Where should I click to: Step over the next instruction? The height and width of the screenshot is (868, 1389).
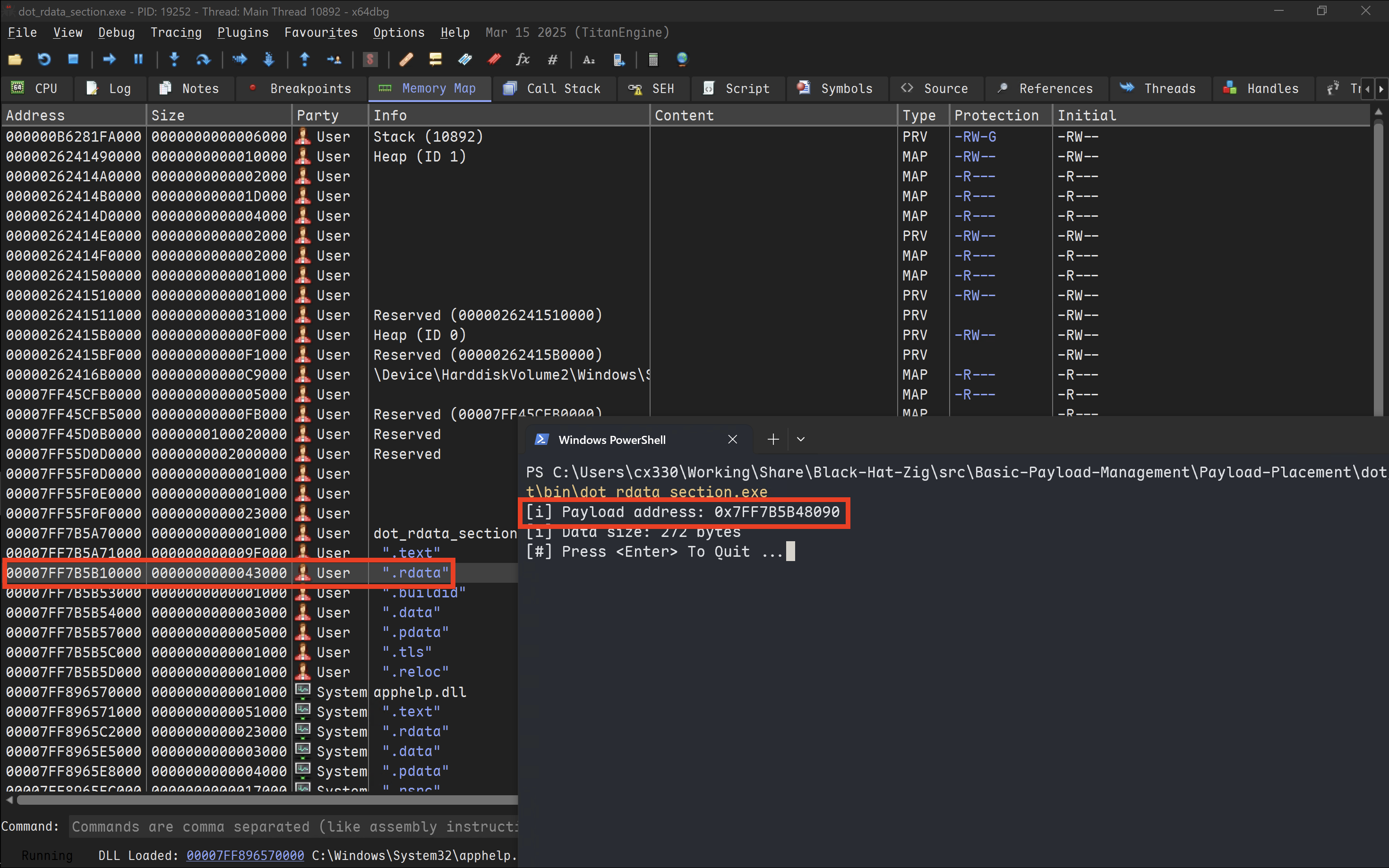pos(203,59)
